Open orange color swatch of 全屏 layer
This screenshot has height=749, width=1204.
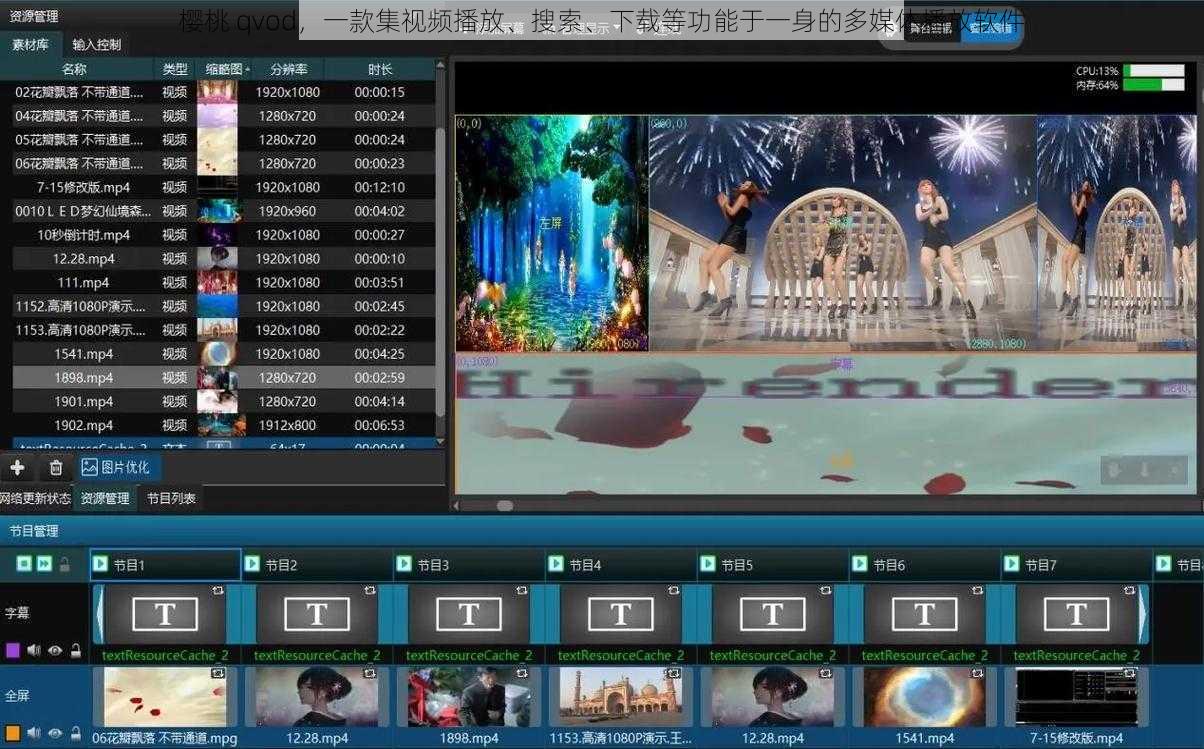coord(13,733)
